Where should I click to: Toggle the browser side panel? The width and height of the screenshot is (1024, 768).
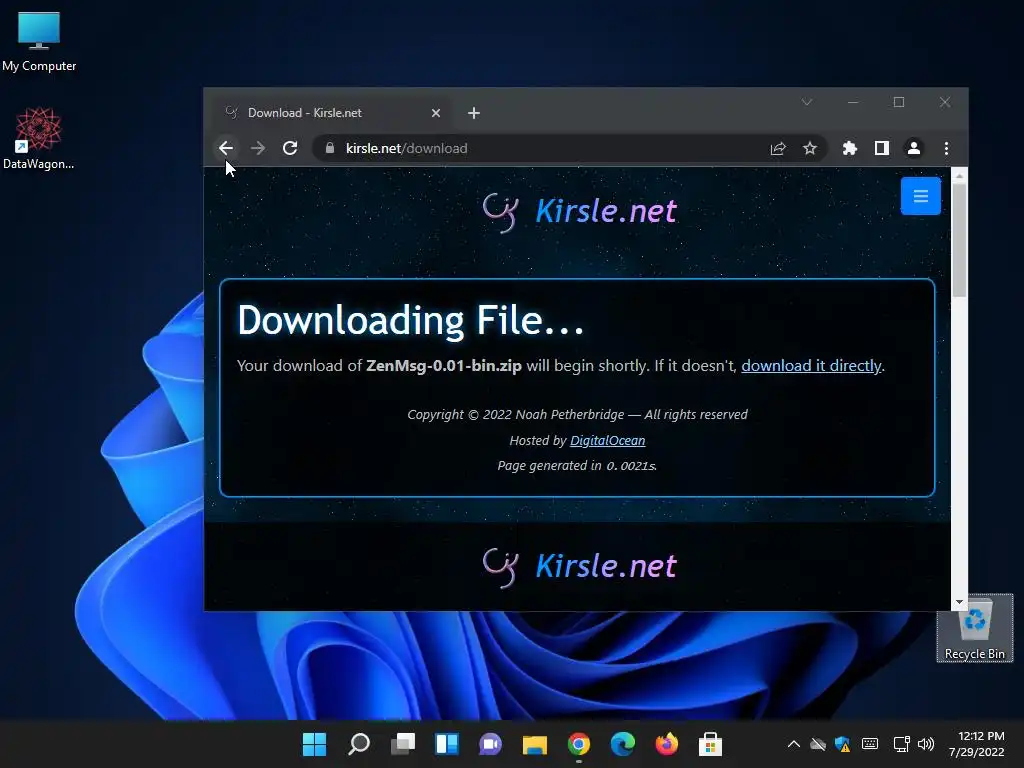(882, 148)
